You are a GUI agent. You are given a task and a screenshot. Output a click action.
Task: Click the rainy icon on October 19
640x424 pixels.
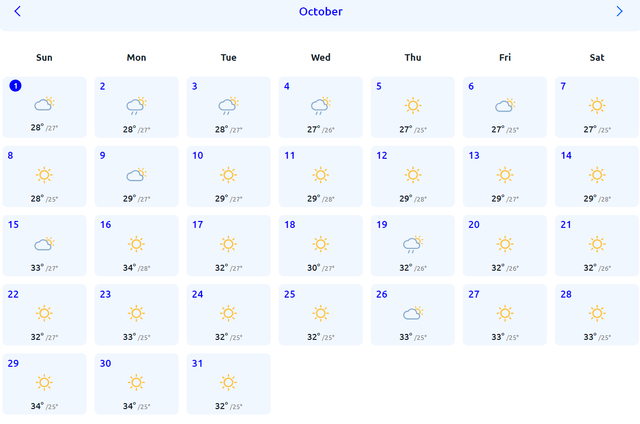click(413, 244)
